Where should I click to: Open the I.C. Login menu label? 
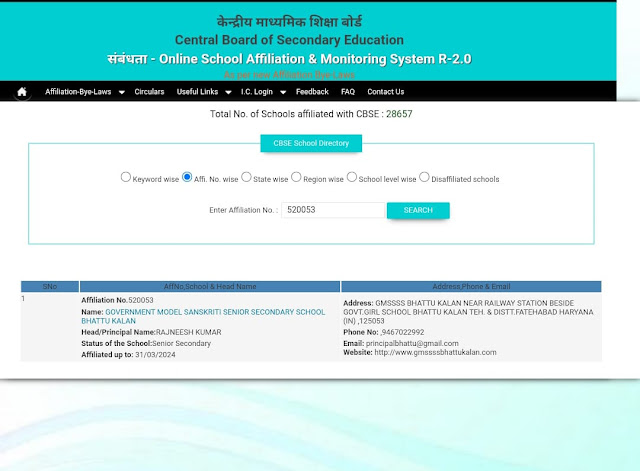(x=257, y=92)
